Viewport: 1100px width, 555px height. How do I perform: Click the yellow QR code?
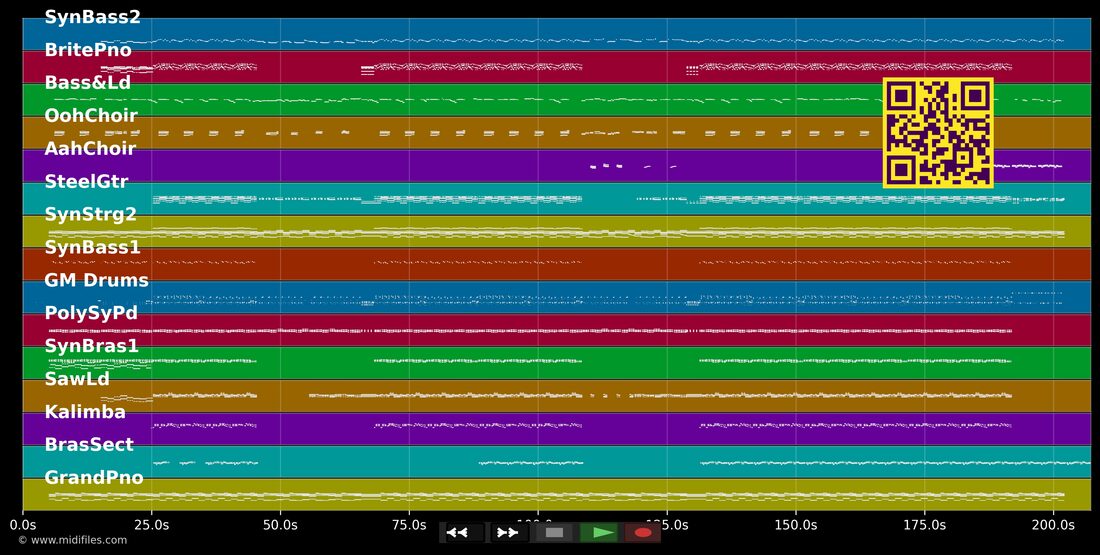tap(938, 133)
